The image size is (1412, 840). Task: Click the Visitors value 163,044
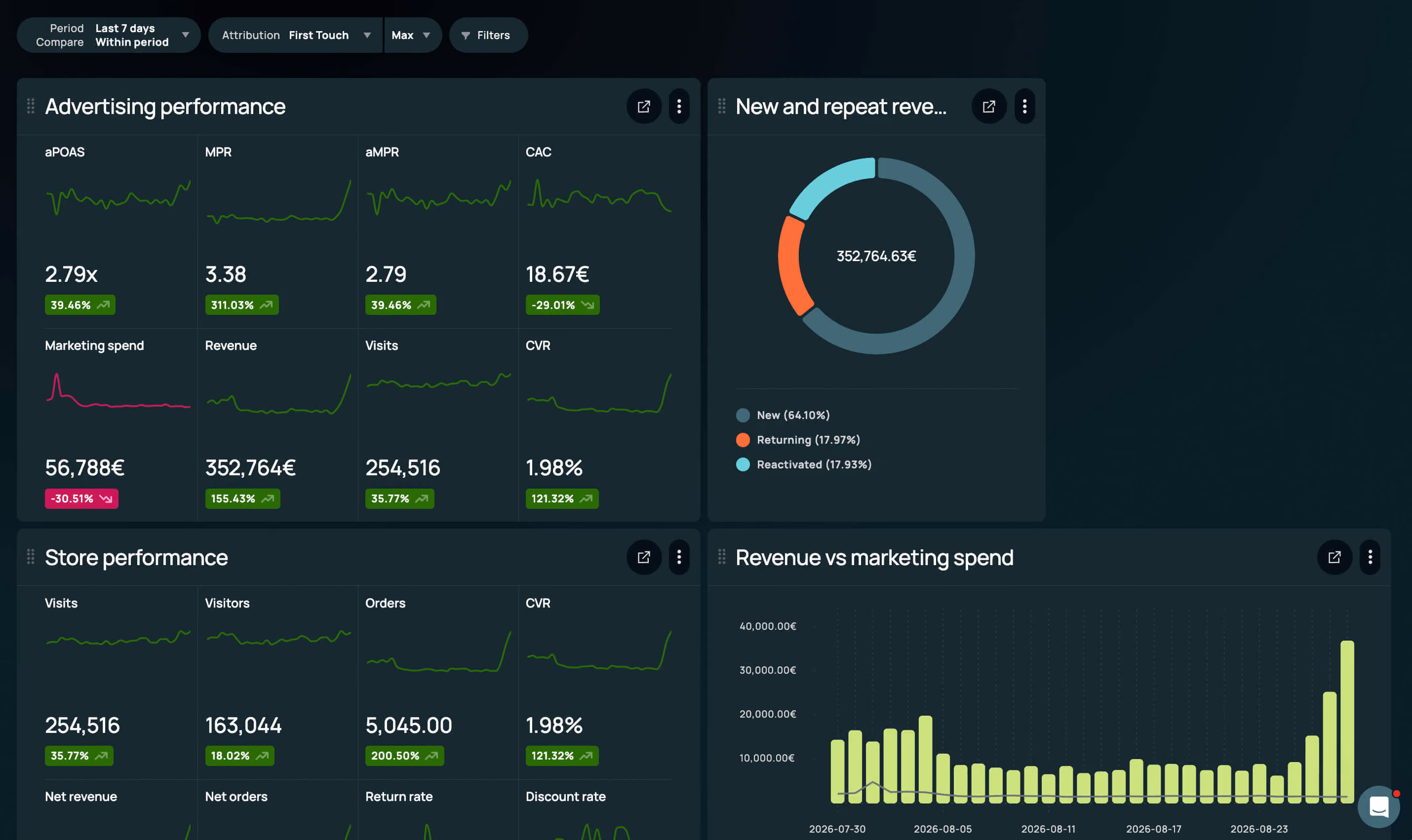243,725
